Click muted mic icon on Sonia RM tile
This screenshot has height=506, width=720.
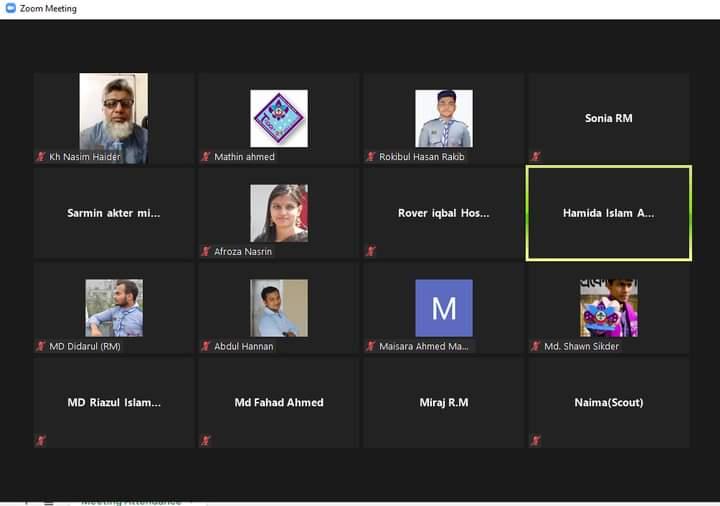click(x=536, y=157)
